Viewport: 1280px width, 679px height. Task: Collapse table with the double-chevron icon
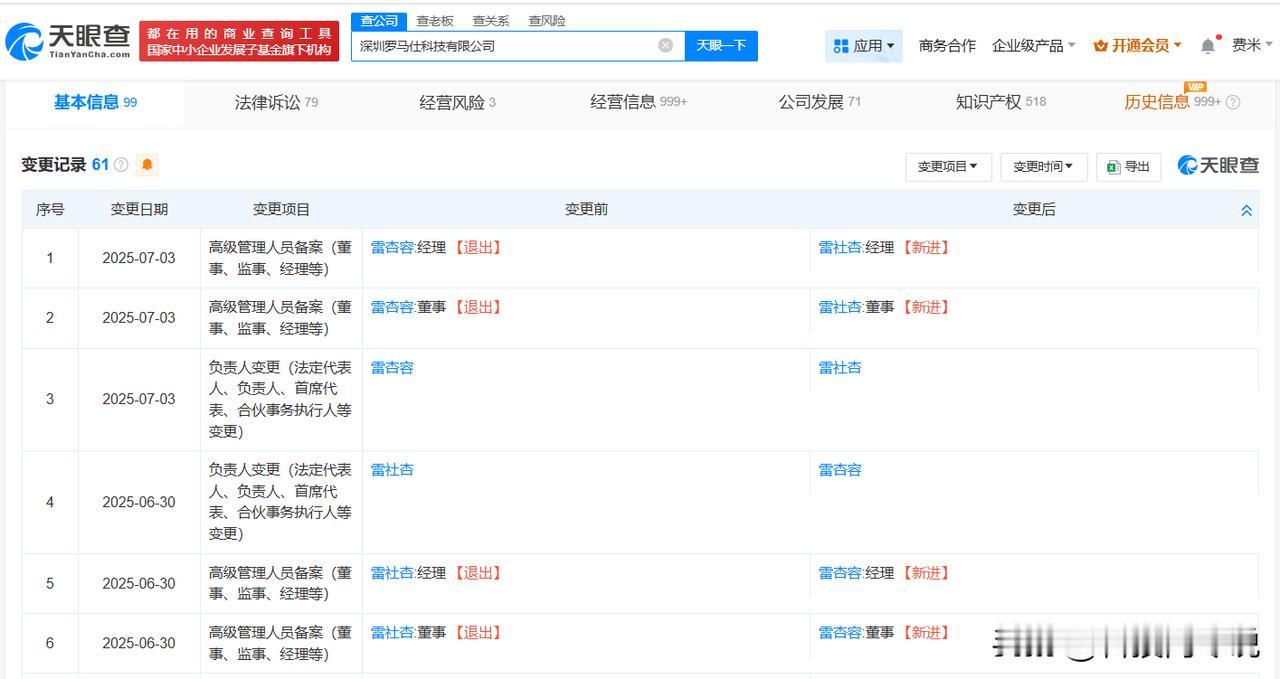coord(1246,210)
